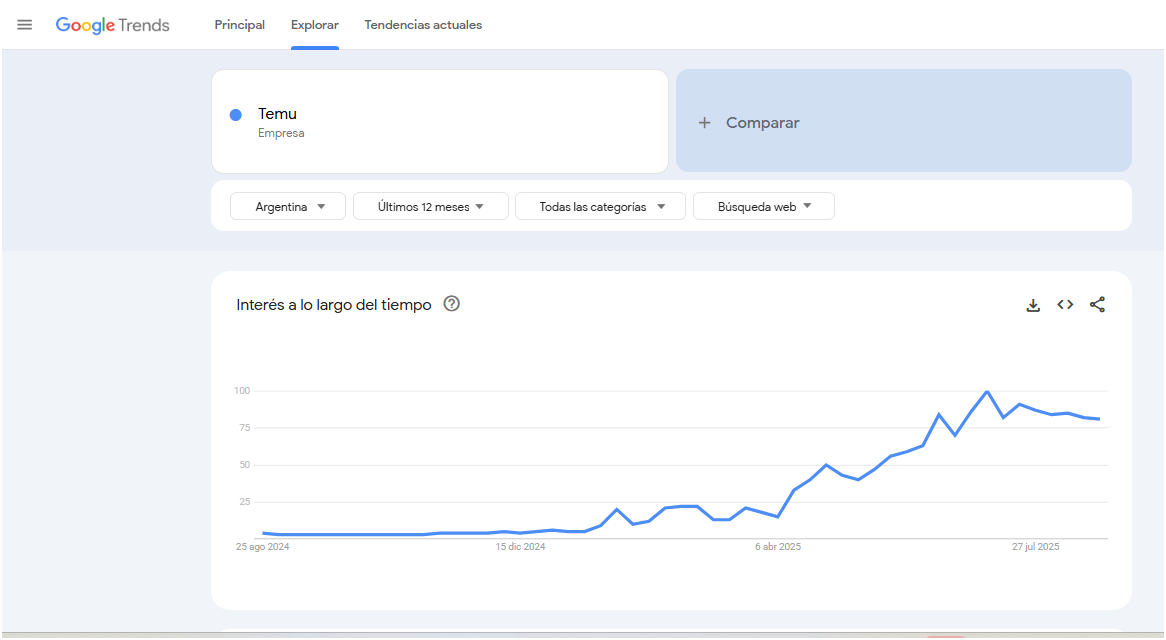Image resolution: width=1166 pixels, height=640 pixels.
Task: Open help icon beside Interés a lo largo del tiempo
Action: point(451,304)
